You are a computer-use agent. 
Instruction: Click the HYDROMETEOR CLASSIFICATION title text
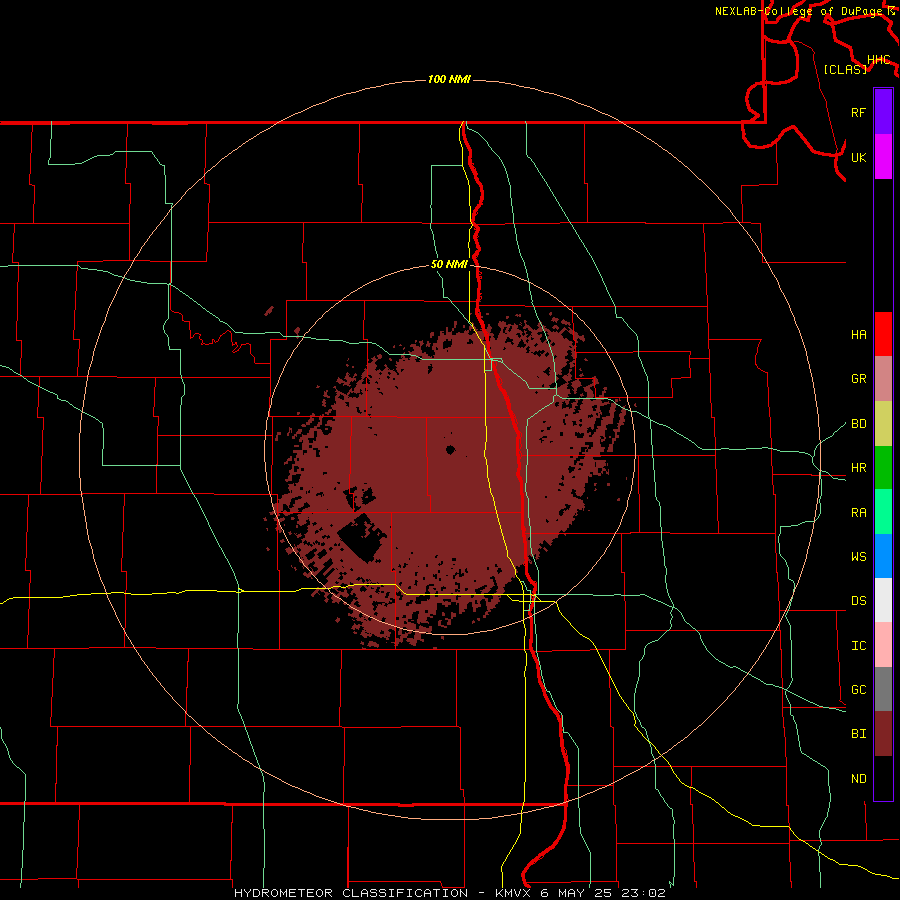[351, 893]
